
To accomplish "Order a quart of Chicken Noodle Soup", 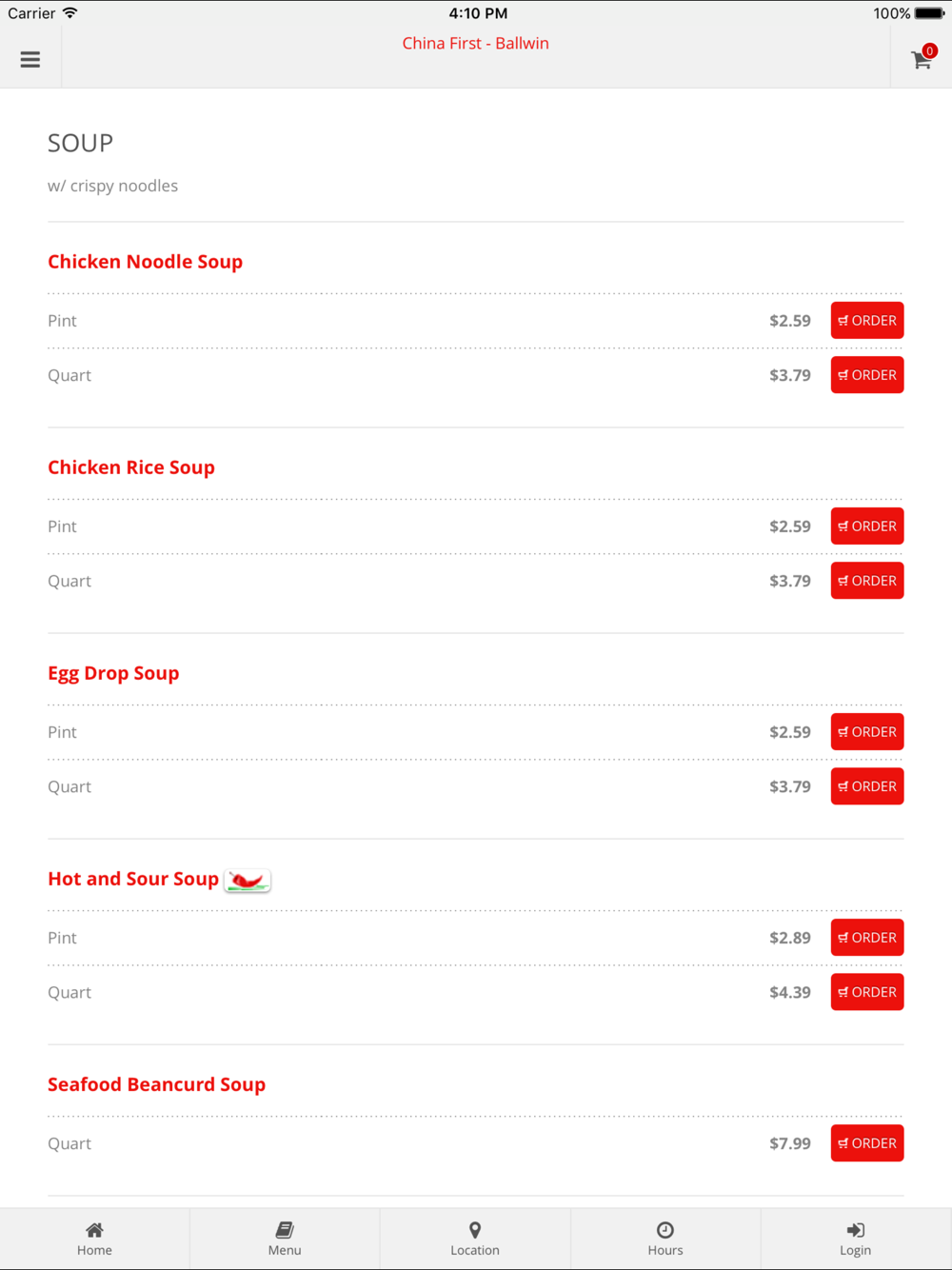I will coord(866,375).
